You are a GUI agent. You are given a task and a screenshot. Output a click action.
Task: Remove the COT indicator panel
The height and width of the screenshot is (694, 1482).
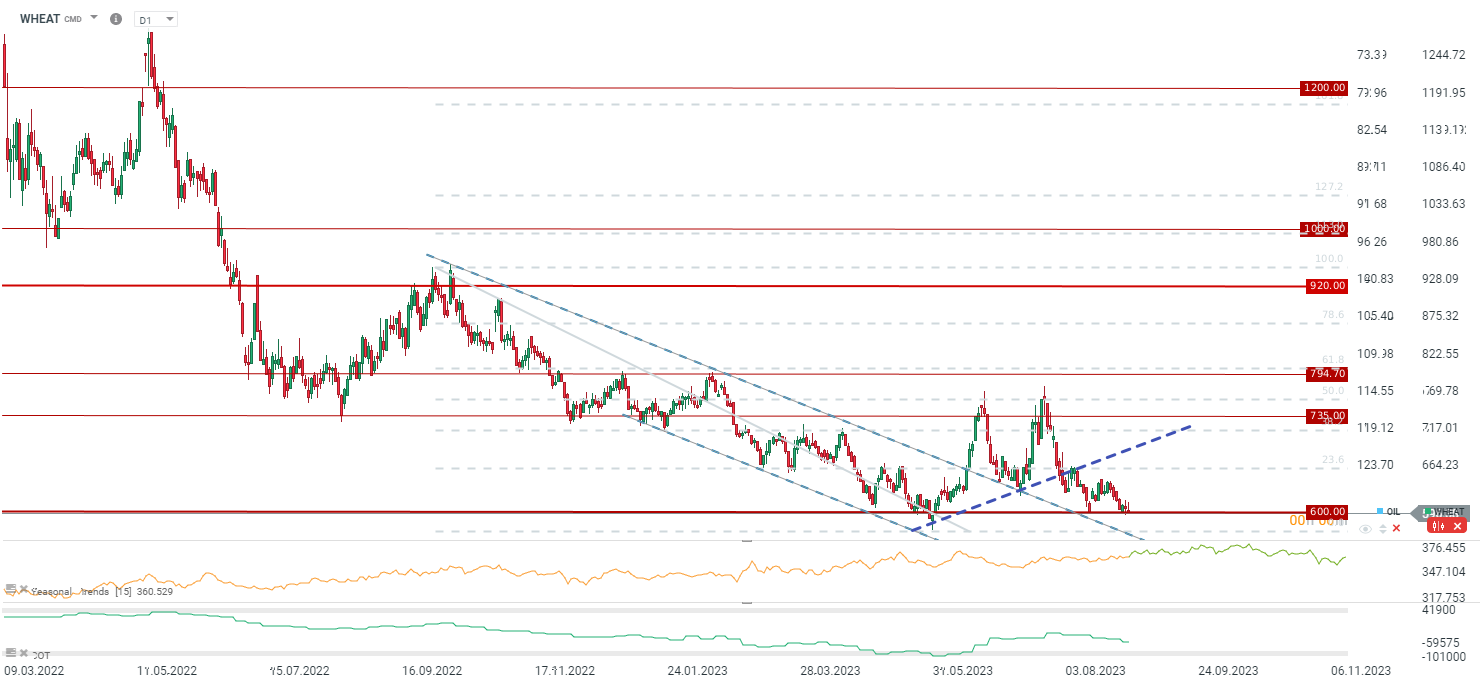point(22,652)
